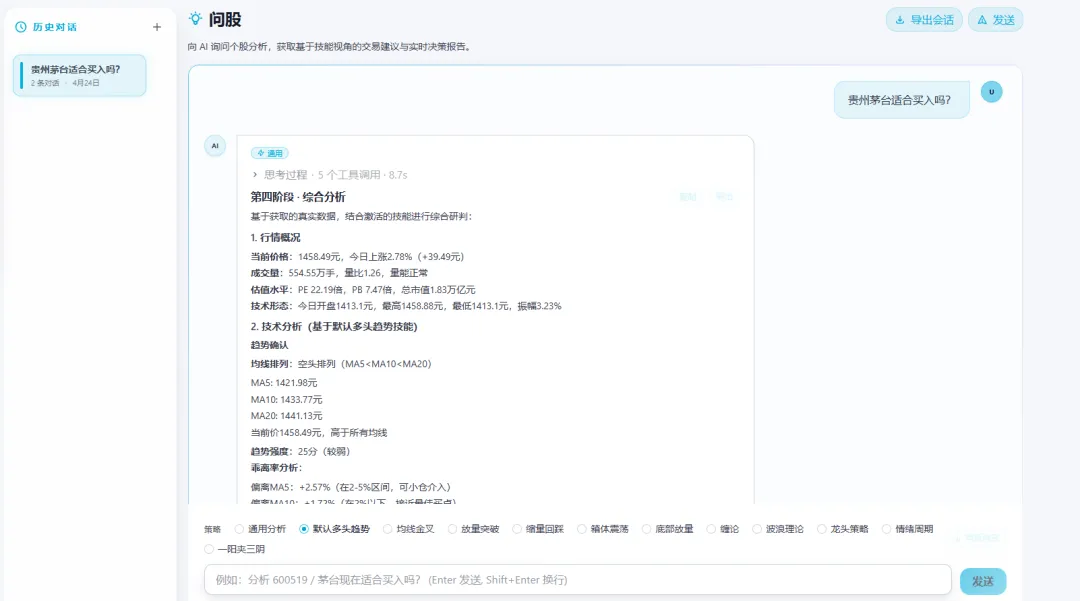The width and height of the screenshot is (1080, 601).
Task: Click the MA20: 1441.13元 value
Action: click(x=287, y=416)
